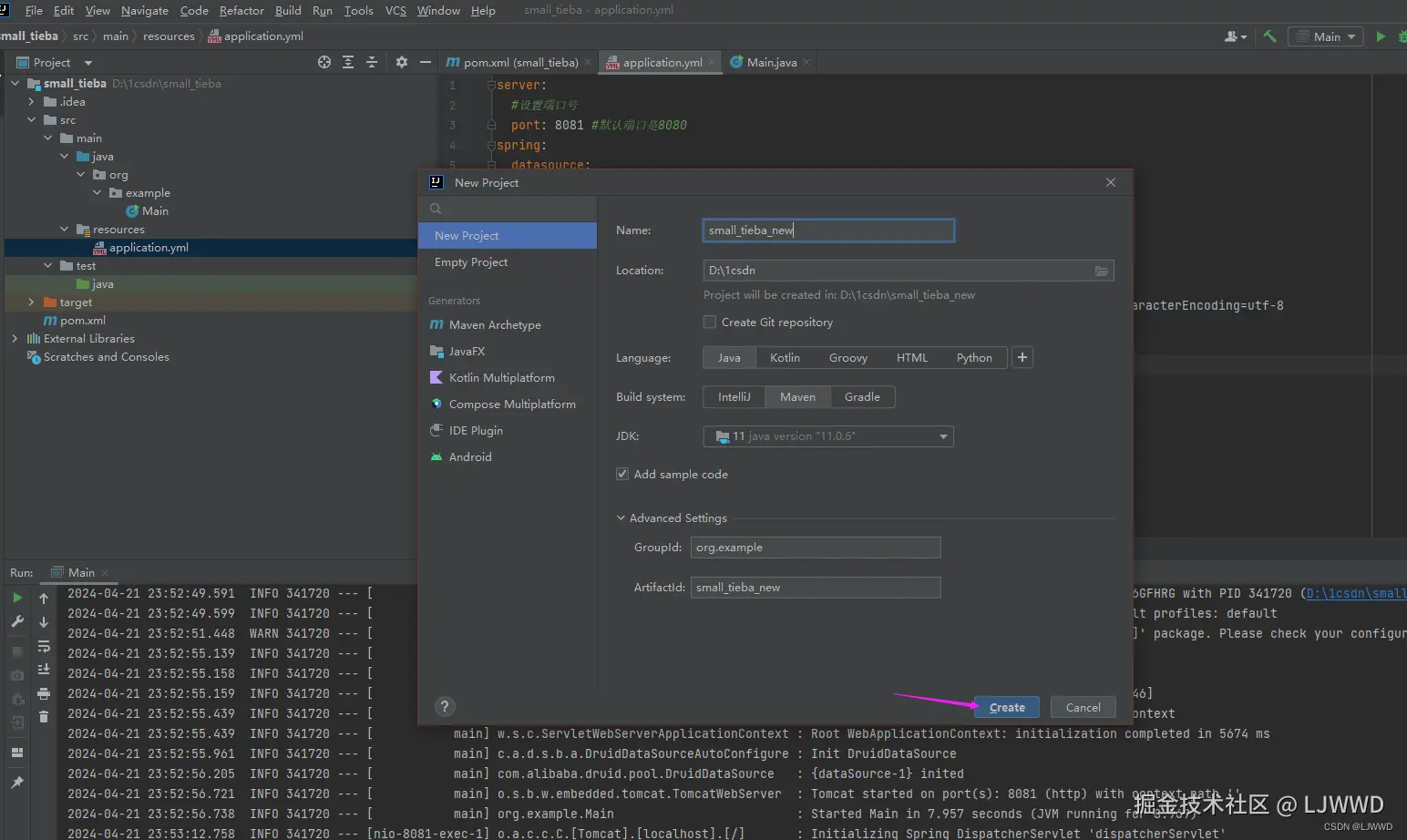The height and width of the screenshot is (840, 1407).
Task: Click the Create button
Action: tap(1007, 707)
